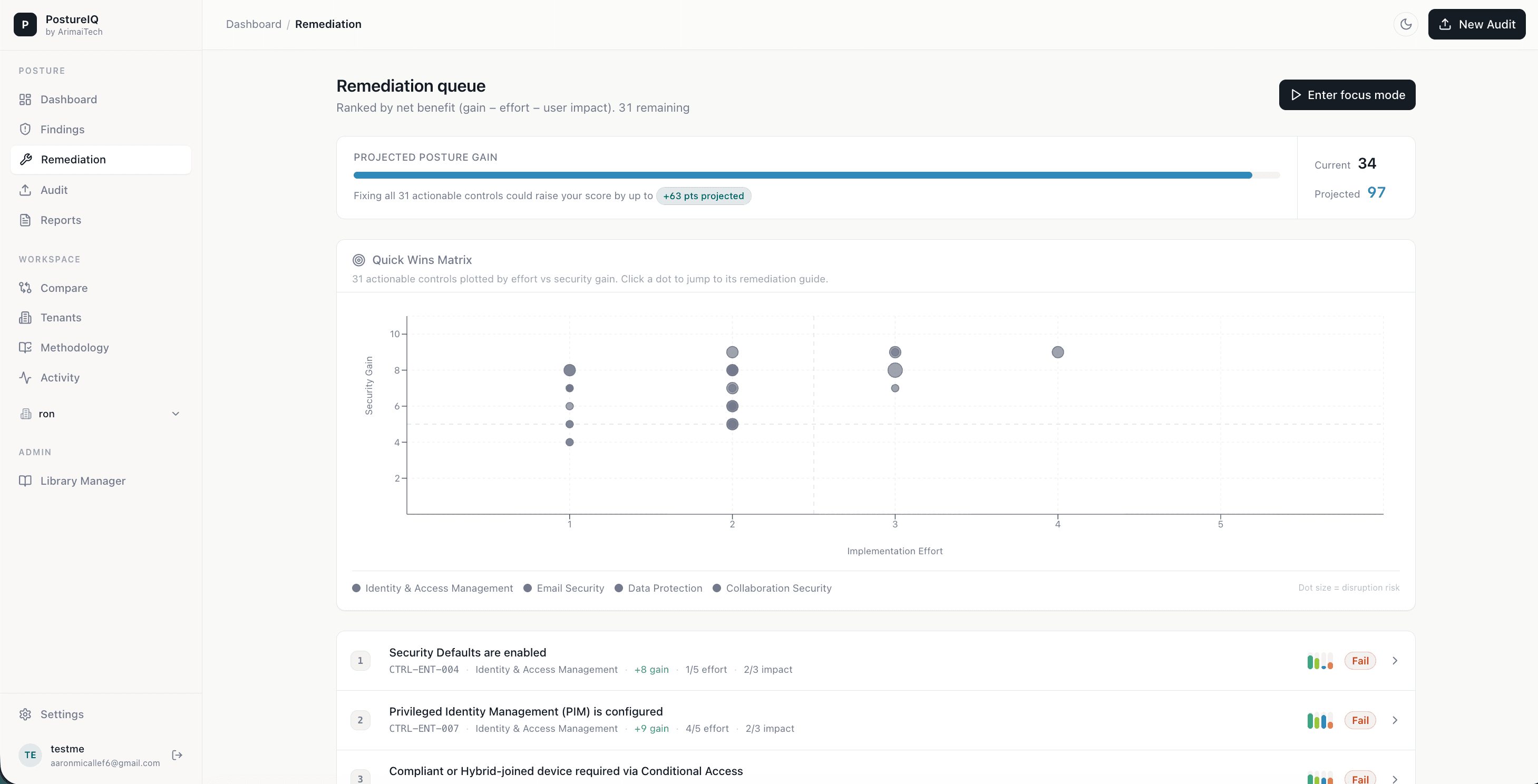The width and height of the screenshot is (1538, 784).
Task: Click the +9 gain label
Action: 651,729
